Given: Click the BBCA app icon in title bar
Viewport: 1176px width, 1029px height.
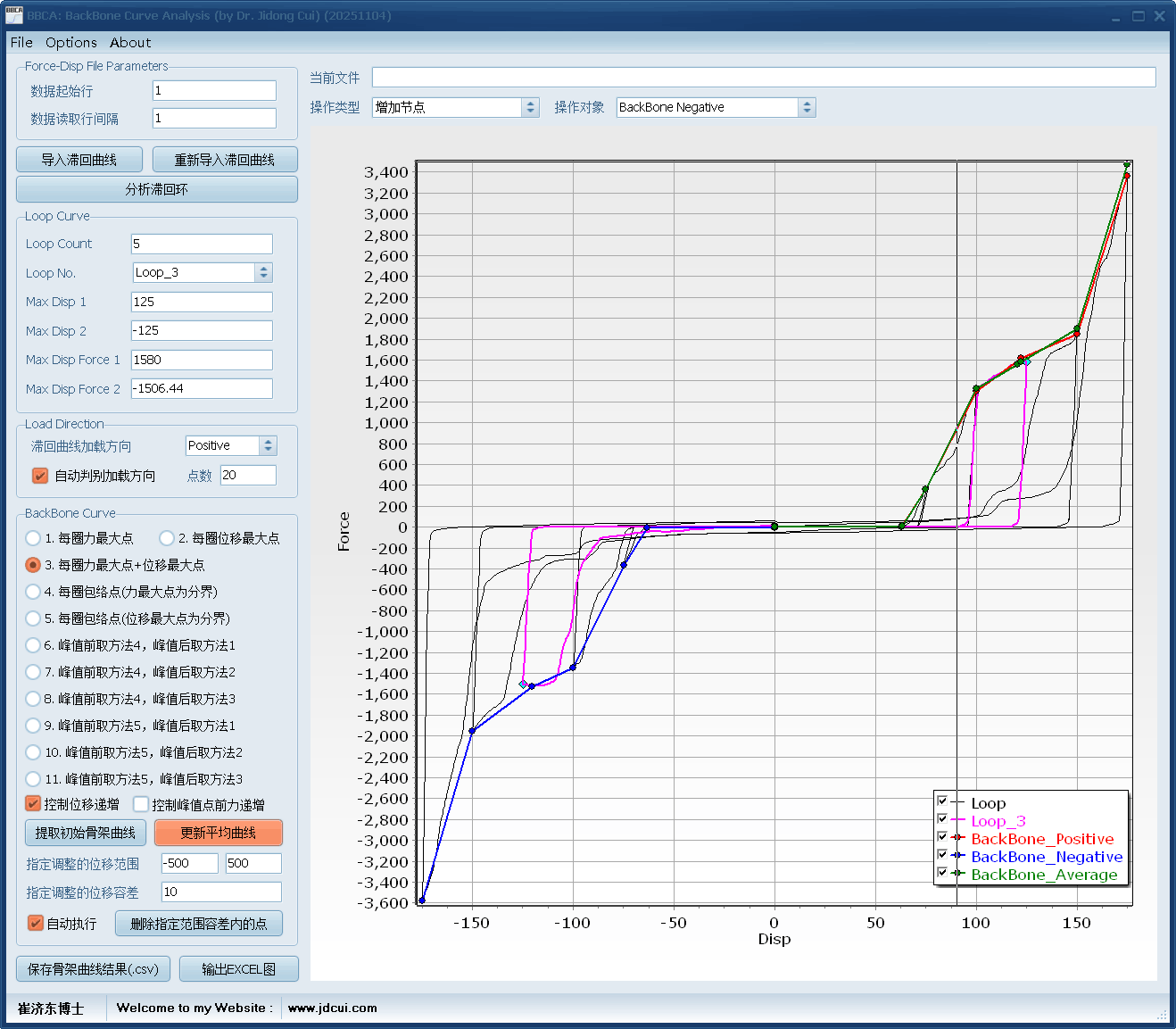Looking at the screenshot, I should [13, 15].
